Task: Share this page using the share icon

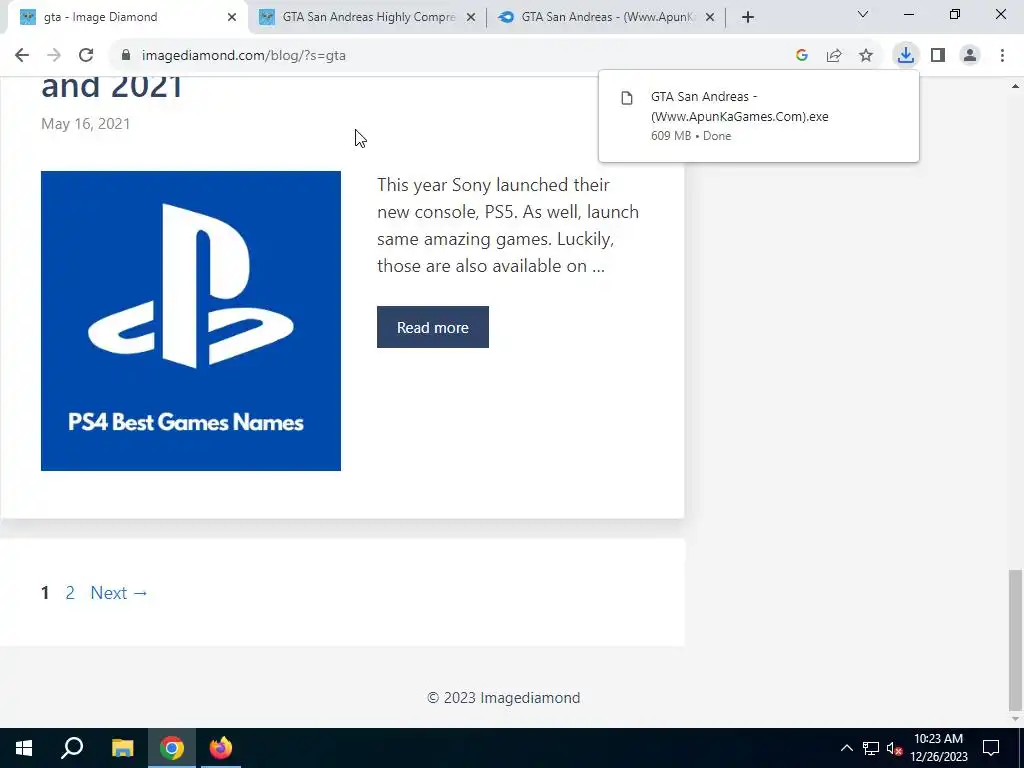Action: pyautogui.click(x=834, y=56)
